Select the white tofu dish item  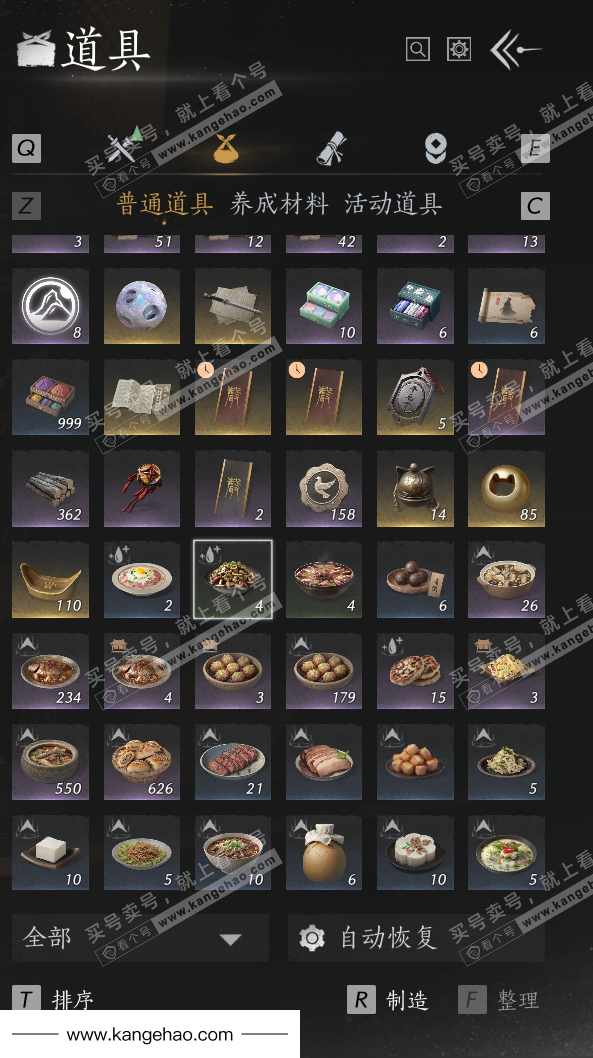(x=51, y=853)
